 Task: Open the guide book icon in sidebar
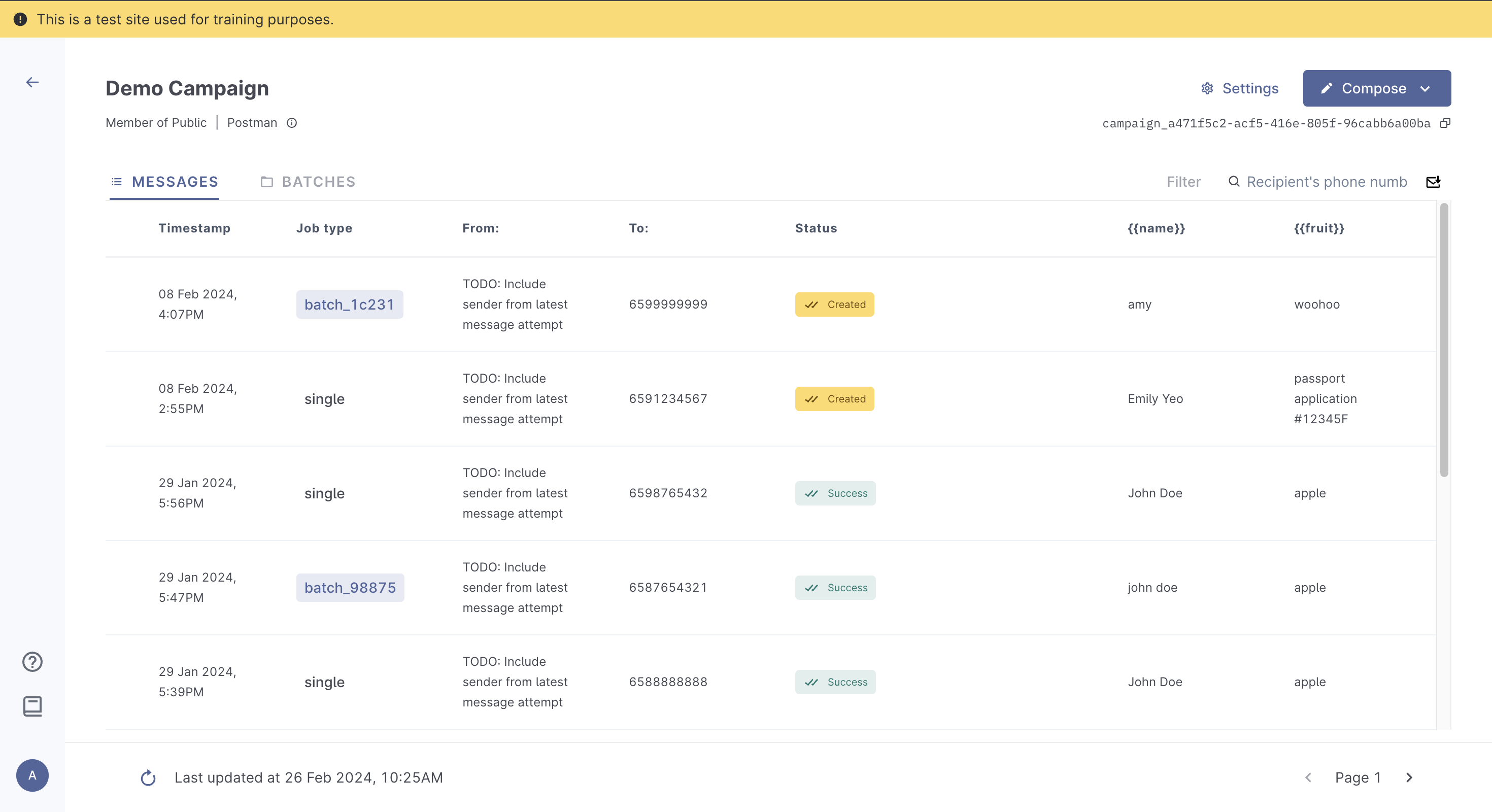(32, 706)
